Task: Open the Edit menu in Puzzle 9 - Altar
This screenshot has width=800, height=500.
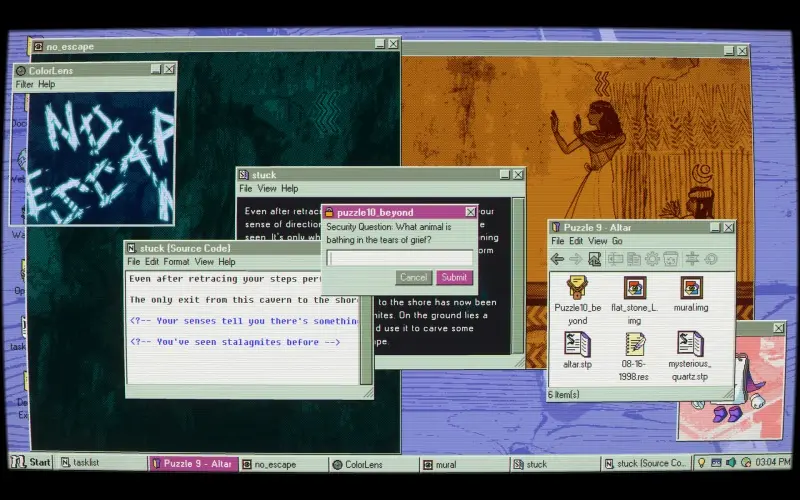Action: click(576, 241)
